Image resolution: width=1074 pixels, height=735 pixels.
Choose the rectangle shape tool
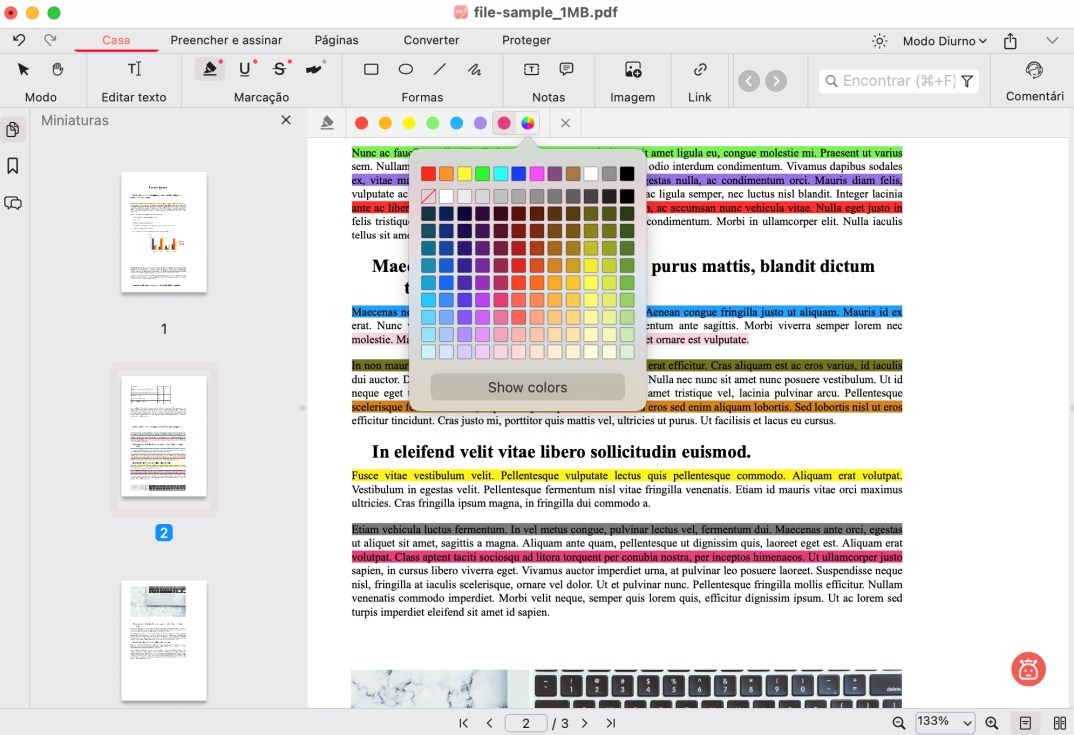[371, 69]
